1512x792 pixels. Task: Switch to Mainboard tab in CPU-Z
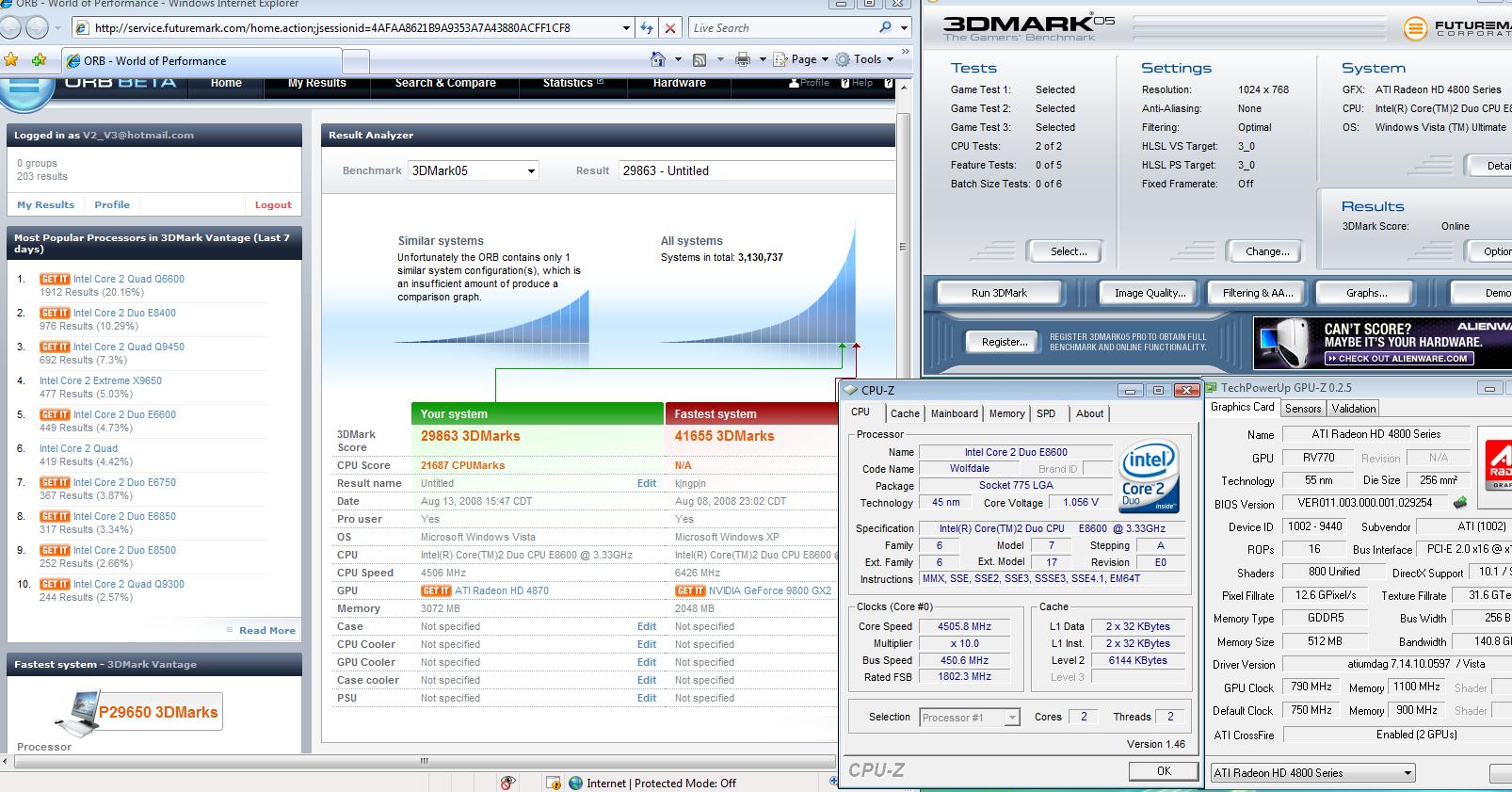(954, 413)
